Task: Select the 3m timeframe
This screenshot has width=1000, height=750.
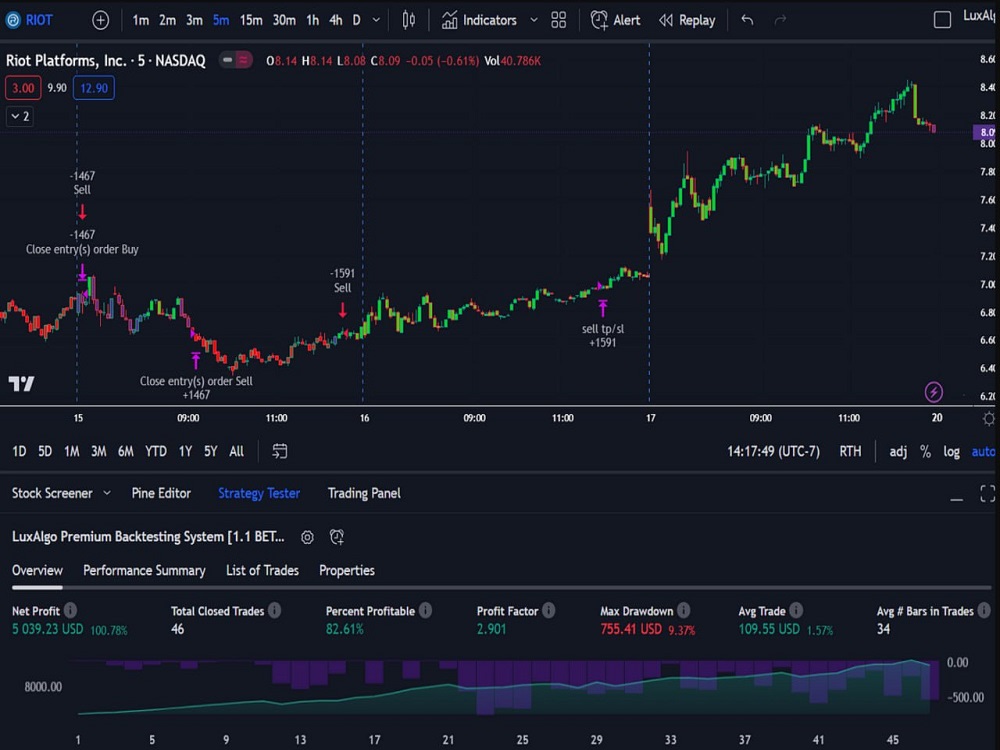Action: pos(194,20)
